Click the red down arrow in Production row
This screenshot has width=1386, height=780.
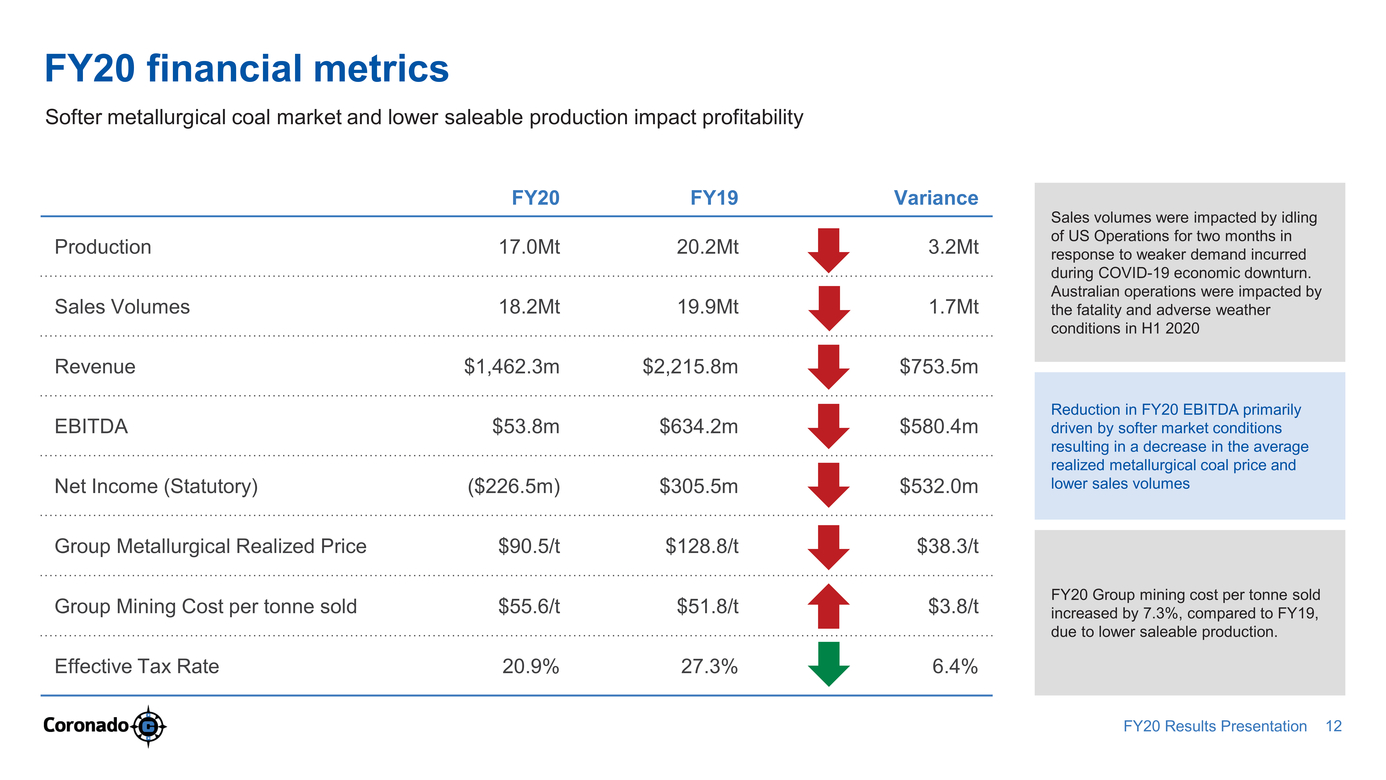[x=828, y=250]
